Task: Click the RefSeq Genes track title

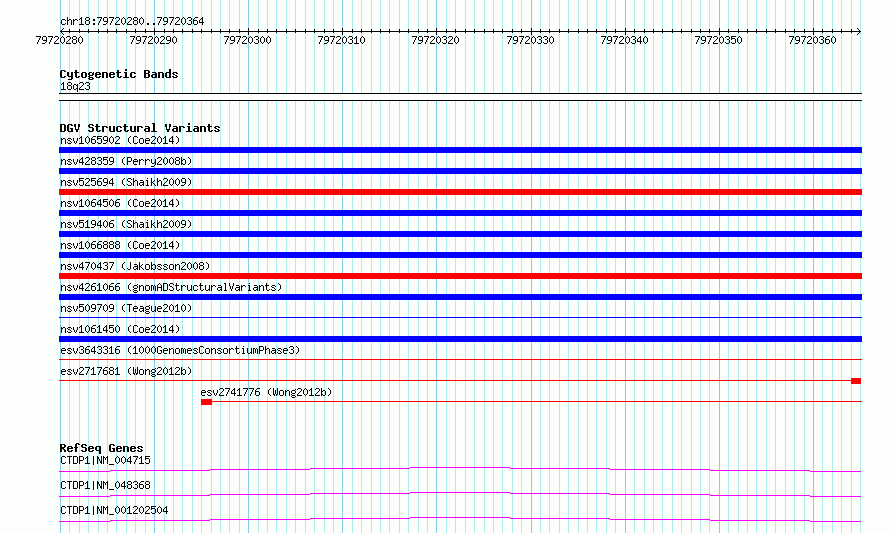Action: point(101,448)
